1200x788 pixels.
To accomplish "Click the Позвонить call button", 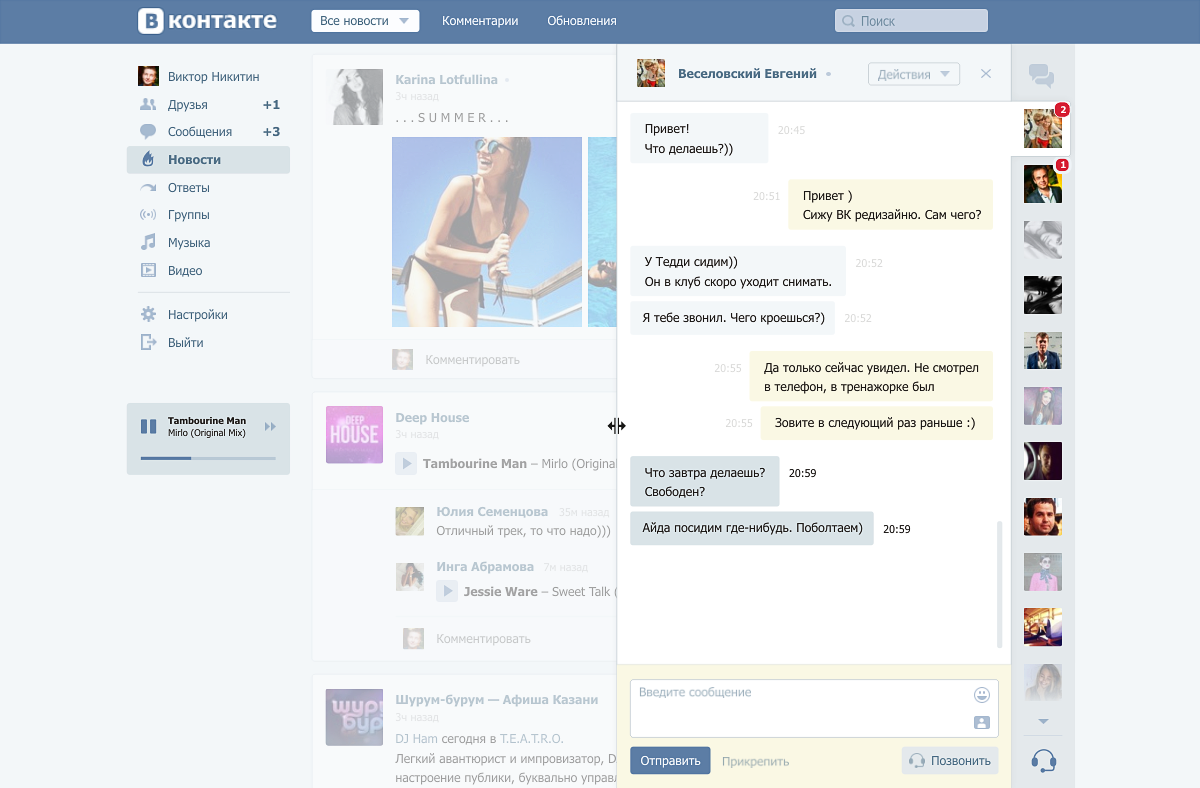I will pos(950,760).
